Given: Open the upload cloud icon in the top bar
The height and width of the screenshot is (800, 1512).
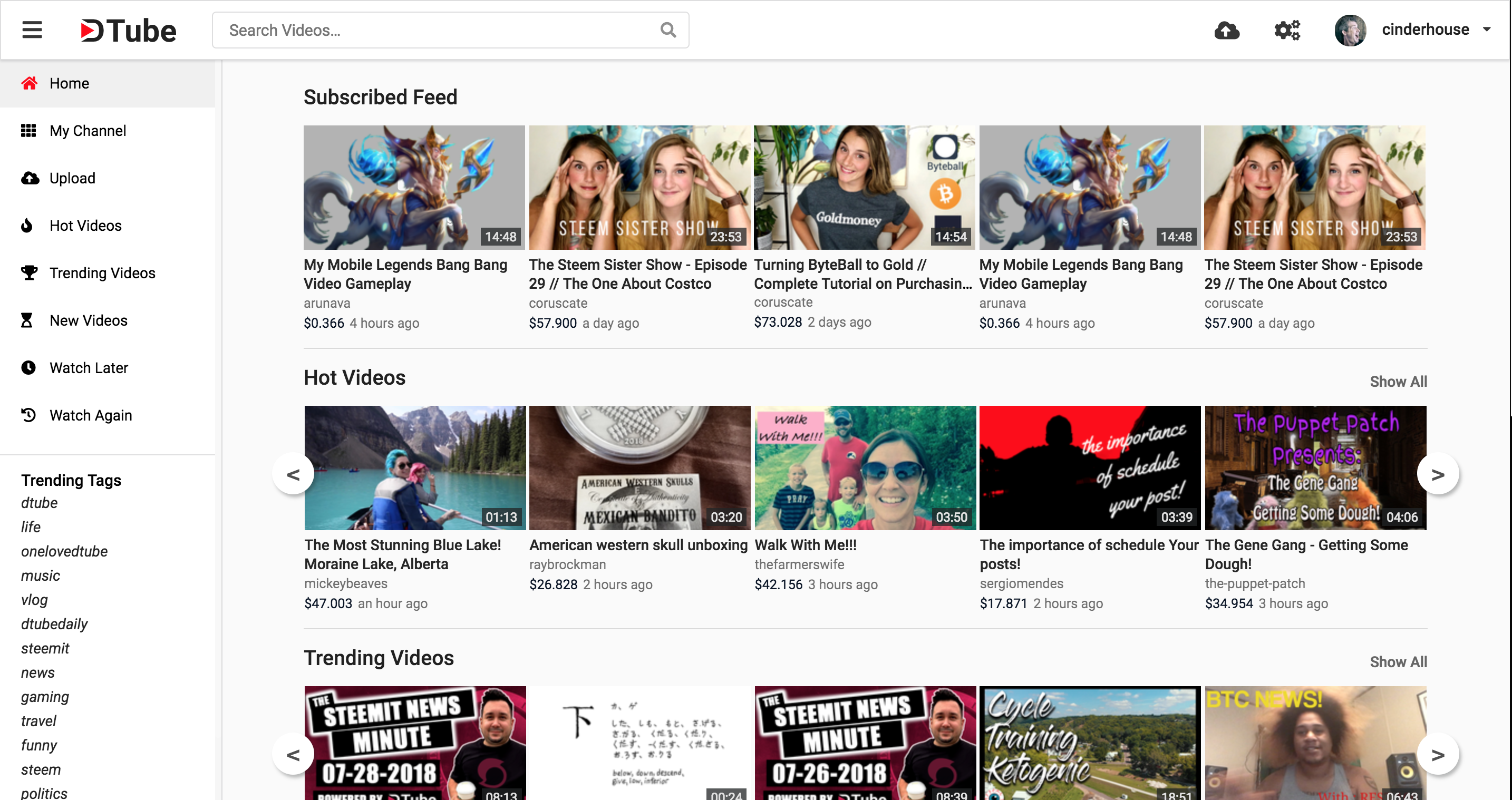Looking at the screenshot, I should [1228, 30].
